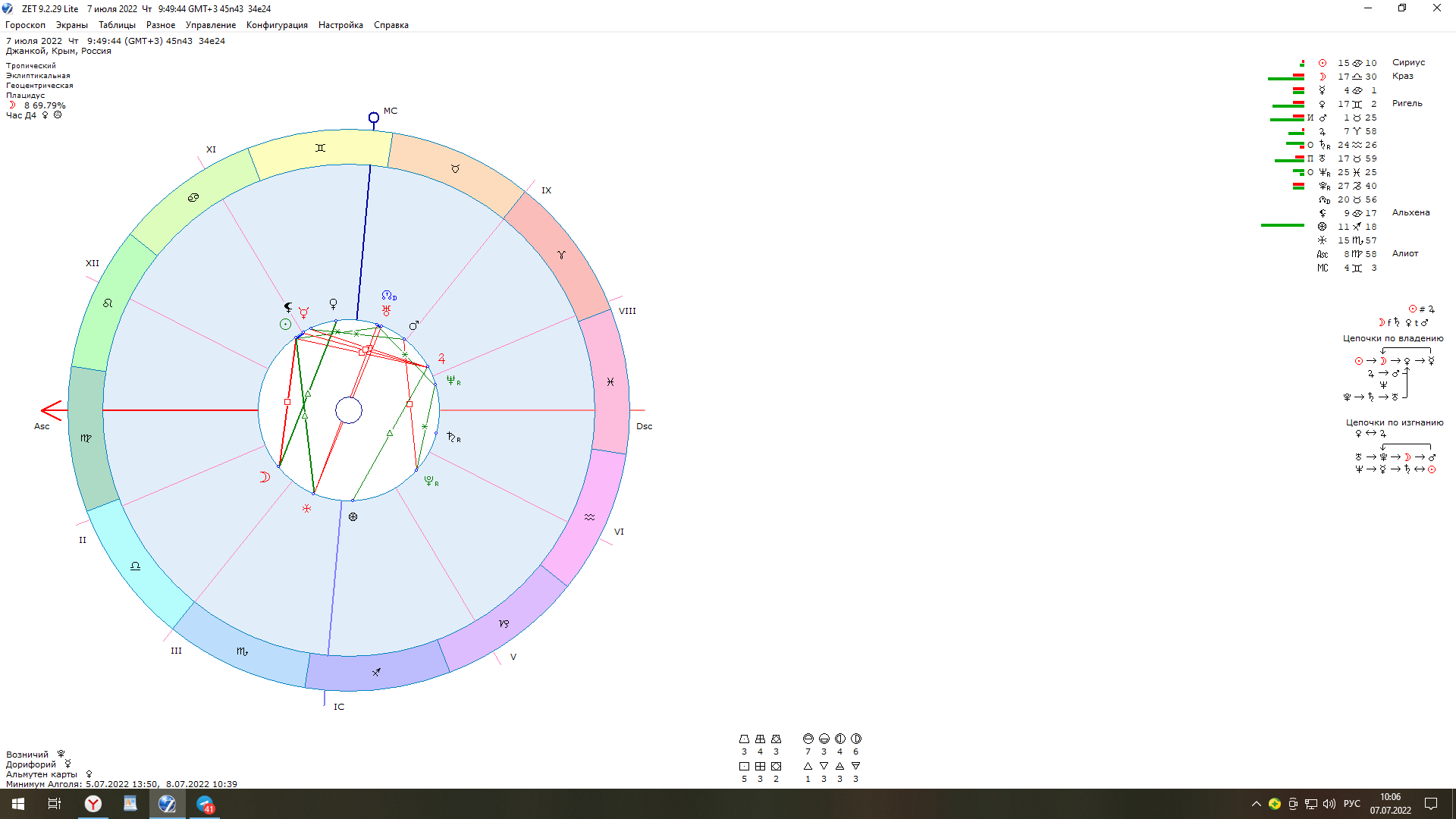Click РУС language indicator in tray
This screenshot has width=1456, height=819.
pos(1351,804)
